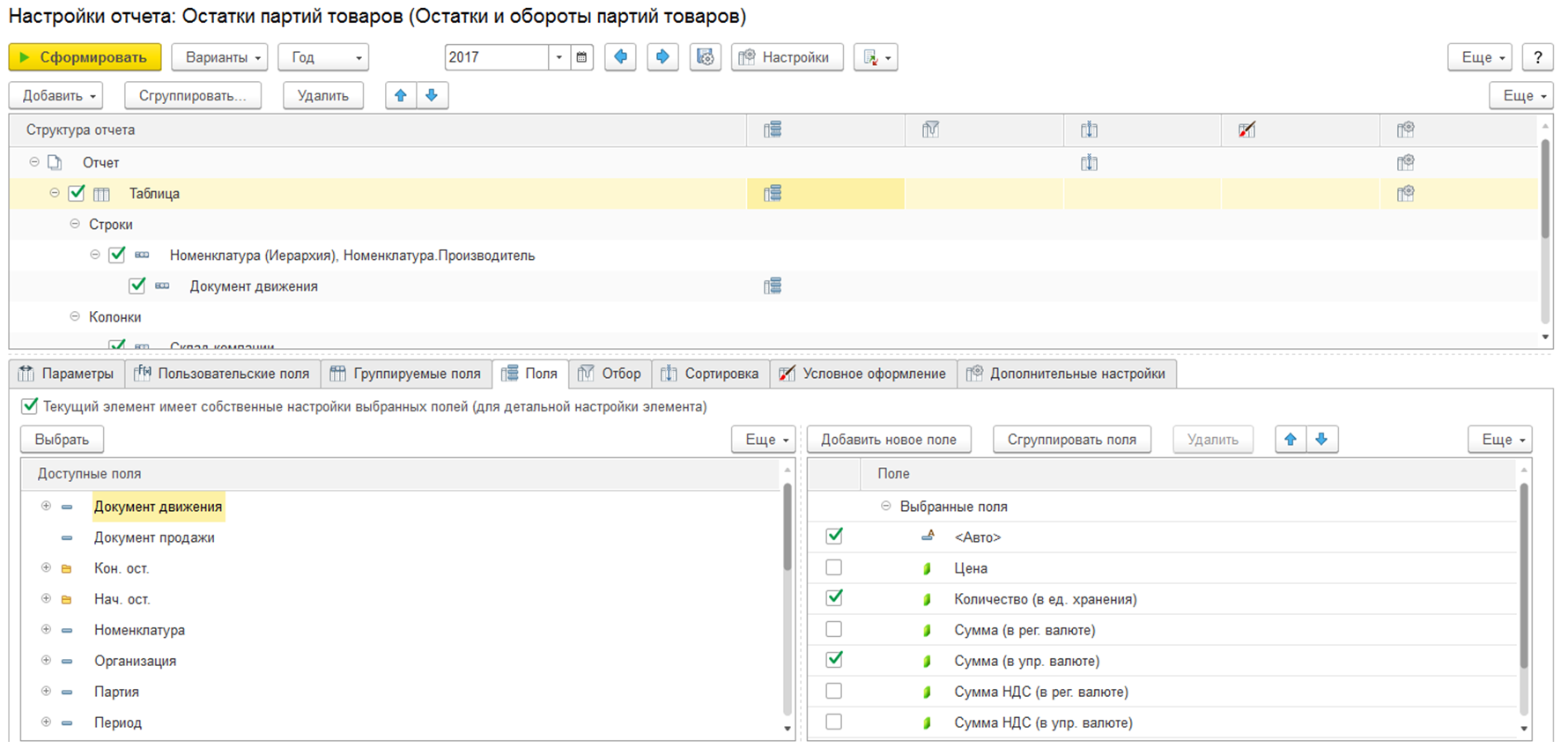Screen dimensions: 1568x748
Task: Open the help question mark button
Action: coord(1538,57)
